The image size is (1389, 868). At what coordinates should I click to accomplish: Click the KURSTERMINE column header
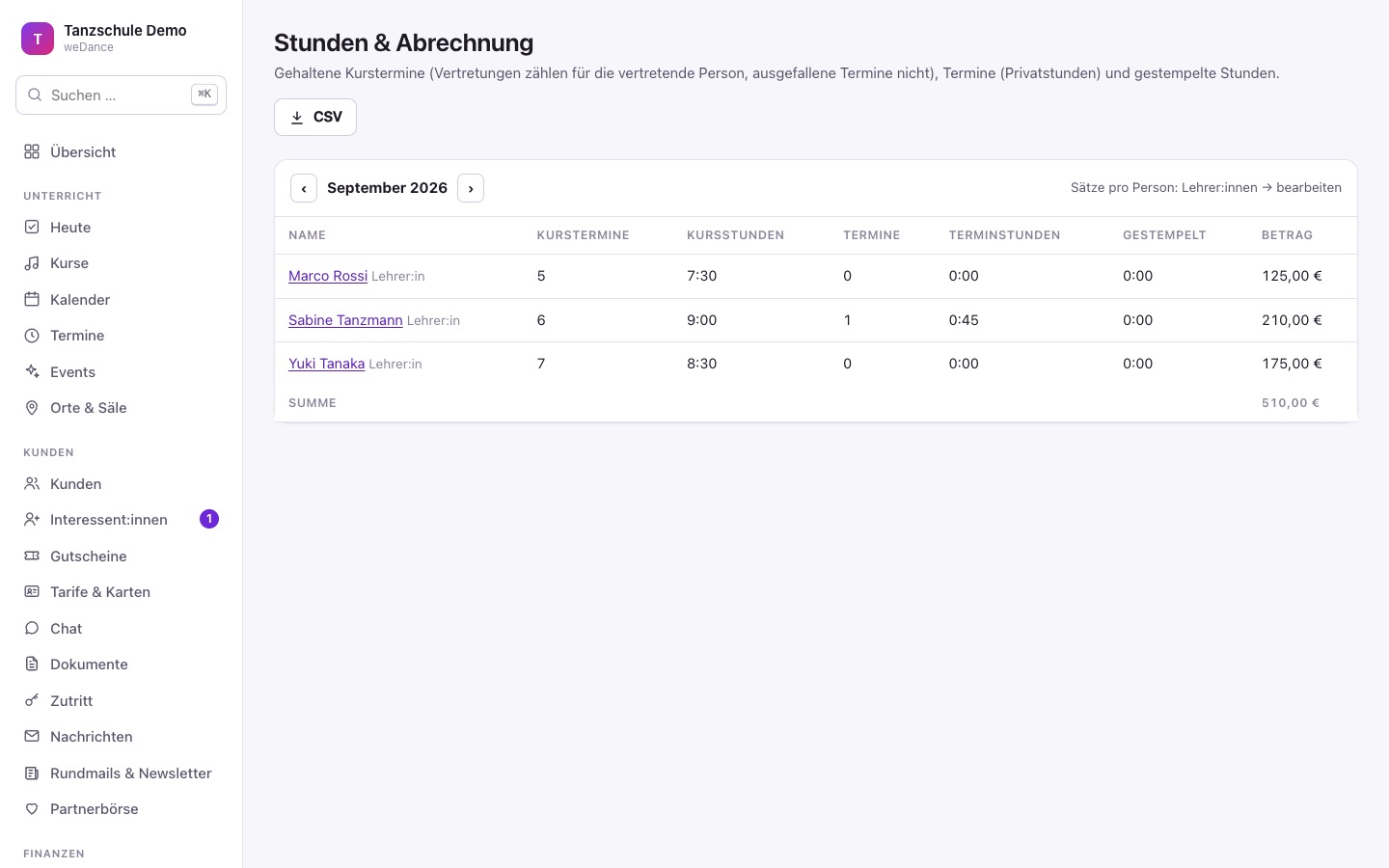(583, 235)
